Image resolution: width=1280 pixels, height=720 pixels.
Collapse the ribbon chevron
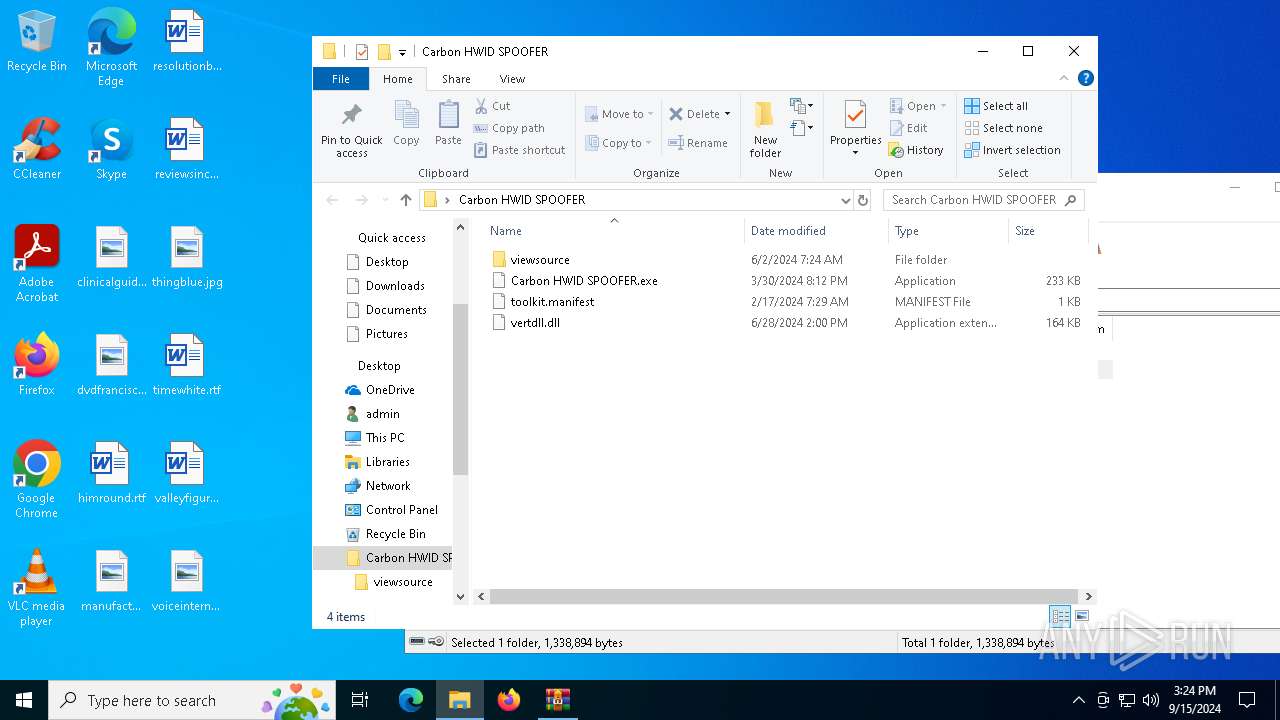pos(1064,78)
